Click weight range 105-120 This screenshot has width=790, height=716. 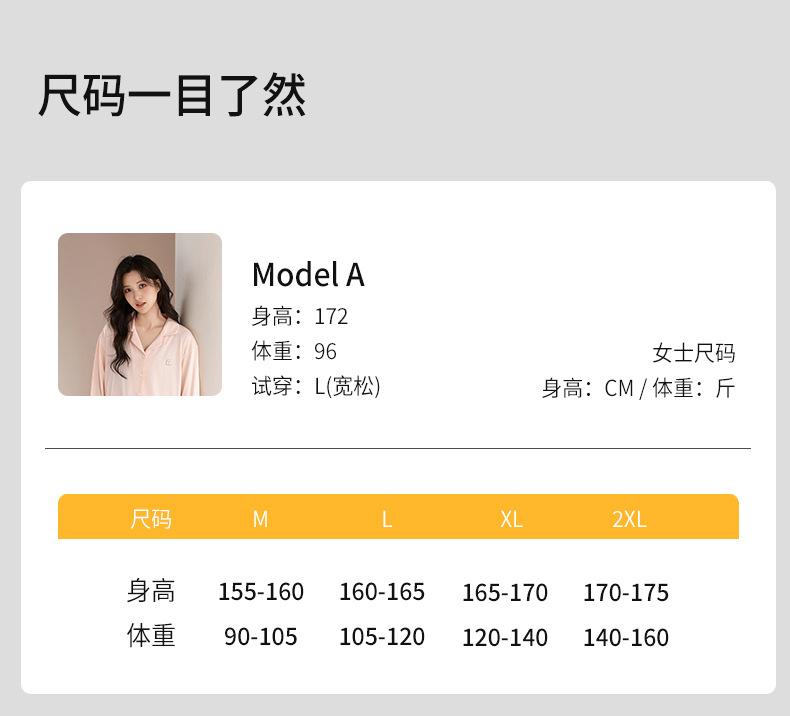click(x=382, y=637)
